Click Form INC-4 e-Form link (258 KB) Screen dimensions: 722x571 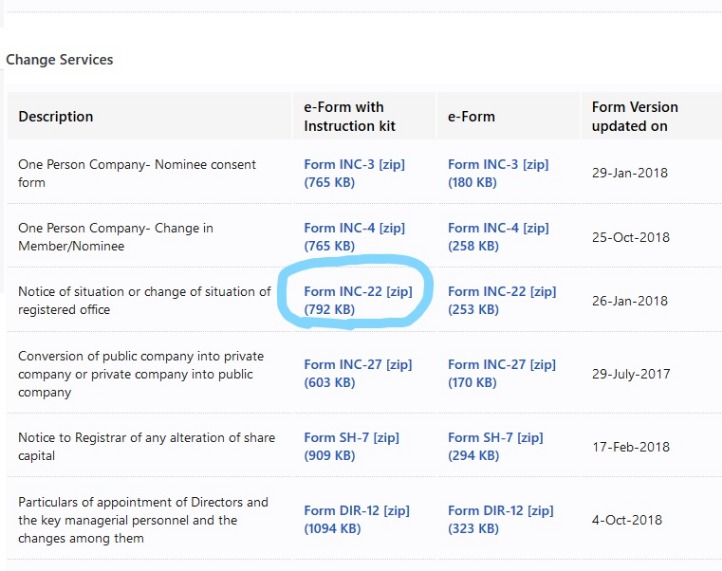pos(498,237)
